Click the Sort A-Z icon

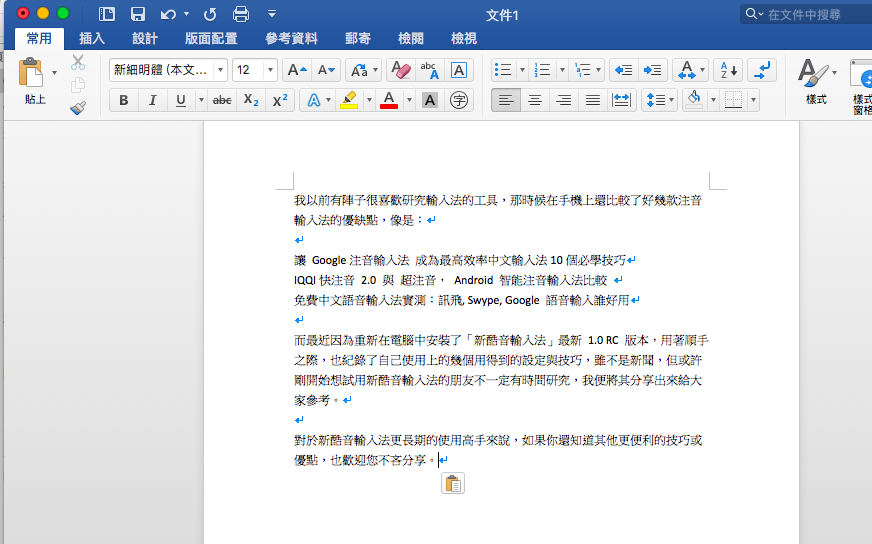[x=729, y=70]
